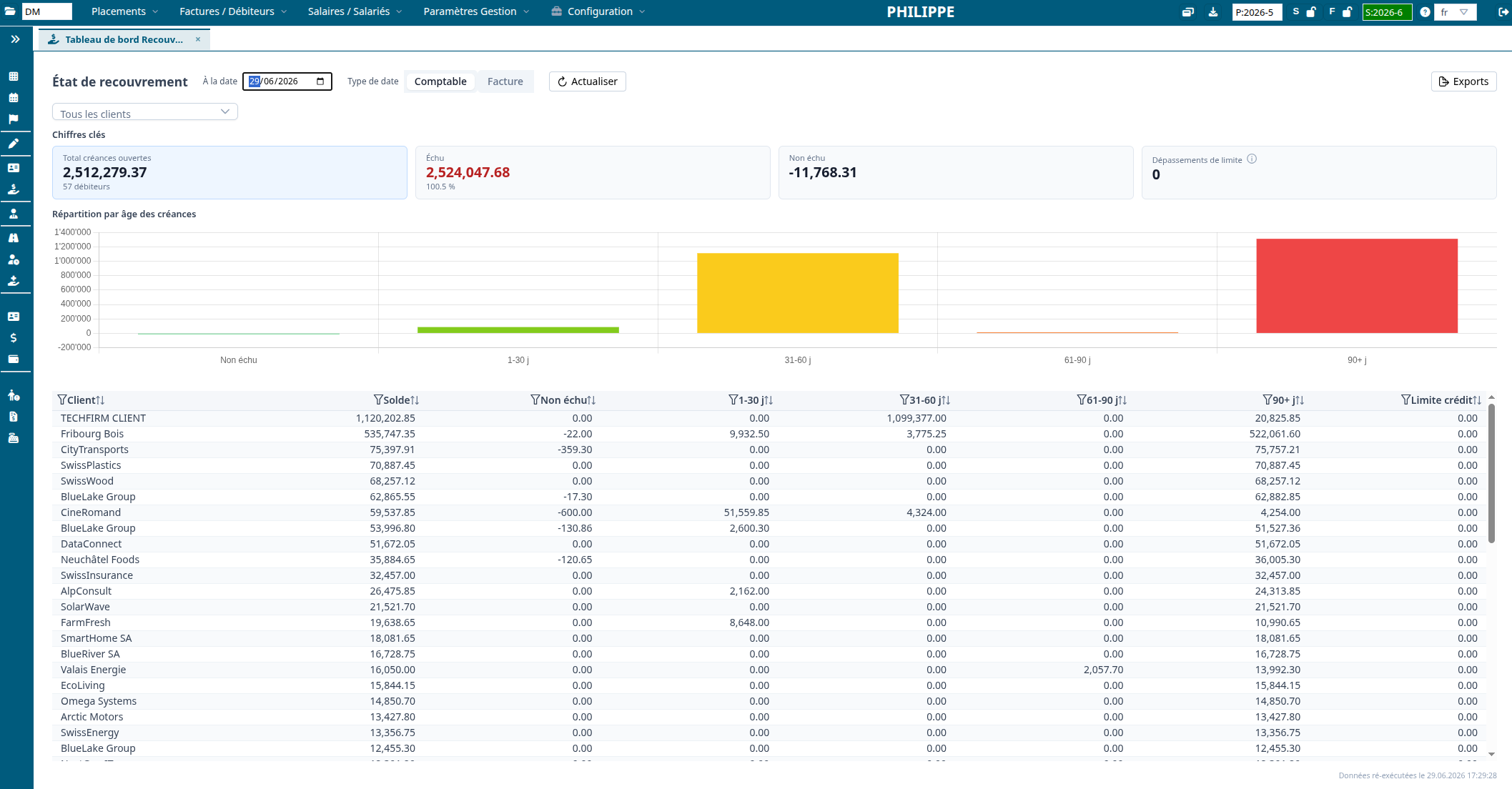
Task: Open help via question mark icon
Action: pyautogui.click(x=1425, y=12)
